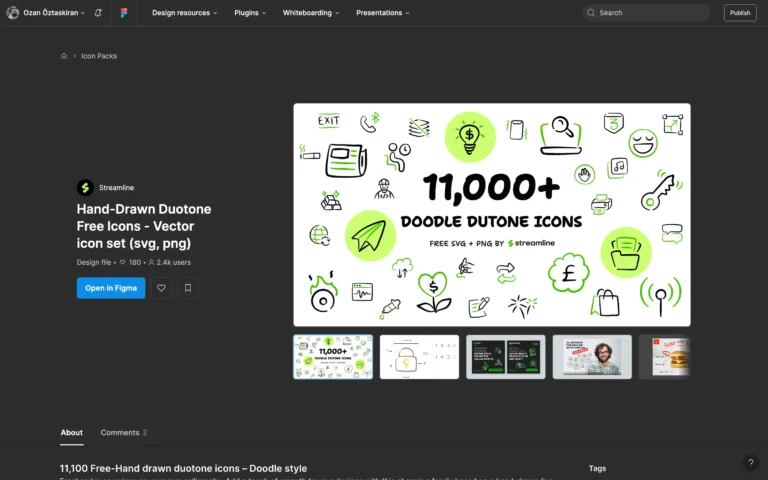
Task: Expand the Plugins dropdown
Action: click(250, 13)
